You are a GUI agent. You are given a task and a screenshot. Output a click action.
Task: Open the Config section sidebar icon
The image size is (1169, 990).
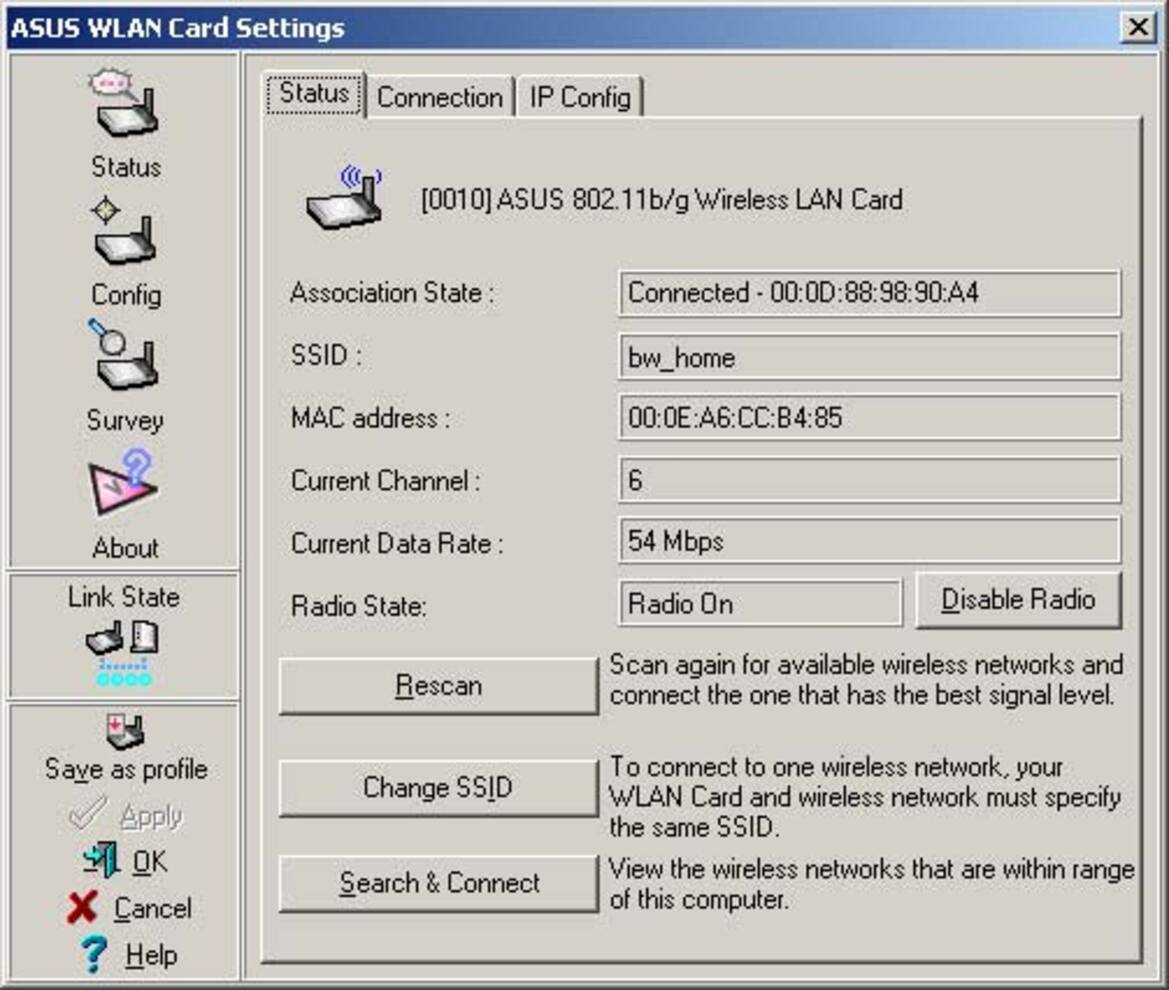tap(125, 233)
